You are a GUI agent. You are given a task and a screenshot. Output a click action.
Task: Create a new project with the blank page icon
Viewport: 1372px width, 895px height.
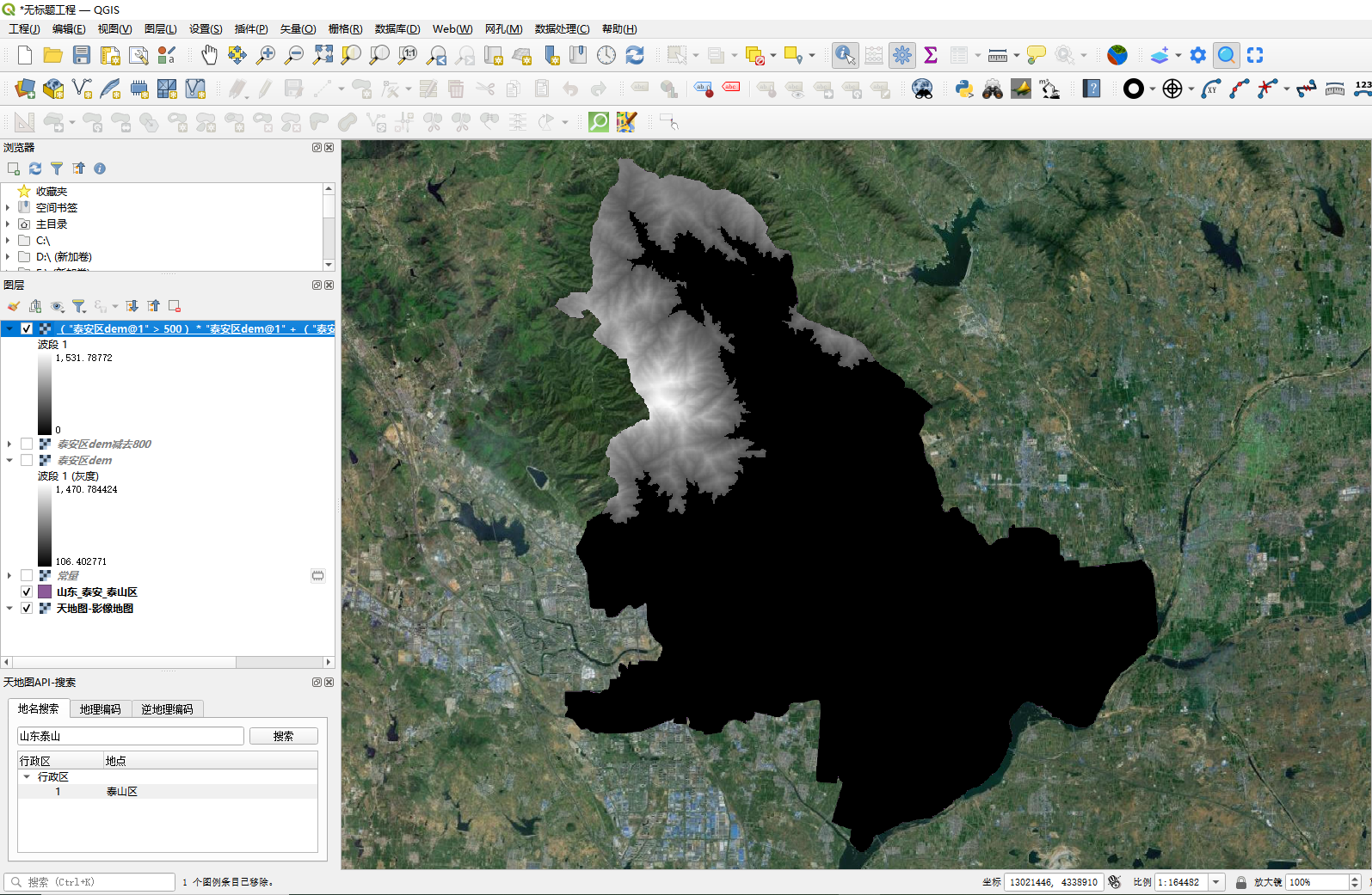point(25,56)
